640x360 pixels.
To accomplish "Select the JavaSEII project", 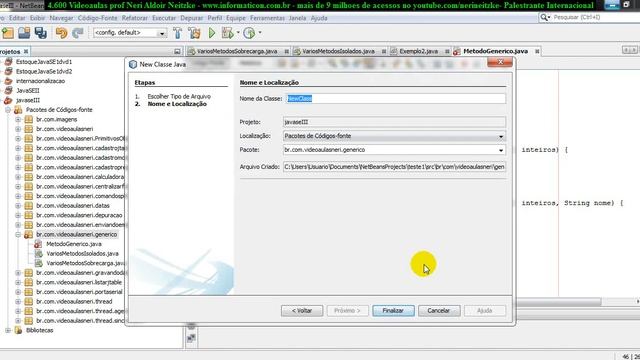I will [27, 91].
